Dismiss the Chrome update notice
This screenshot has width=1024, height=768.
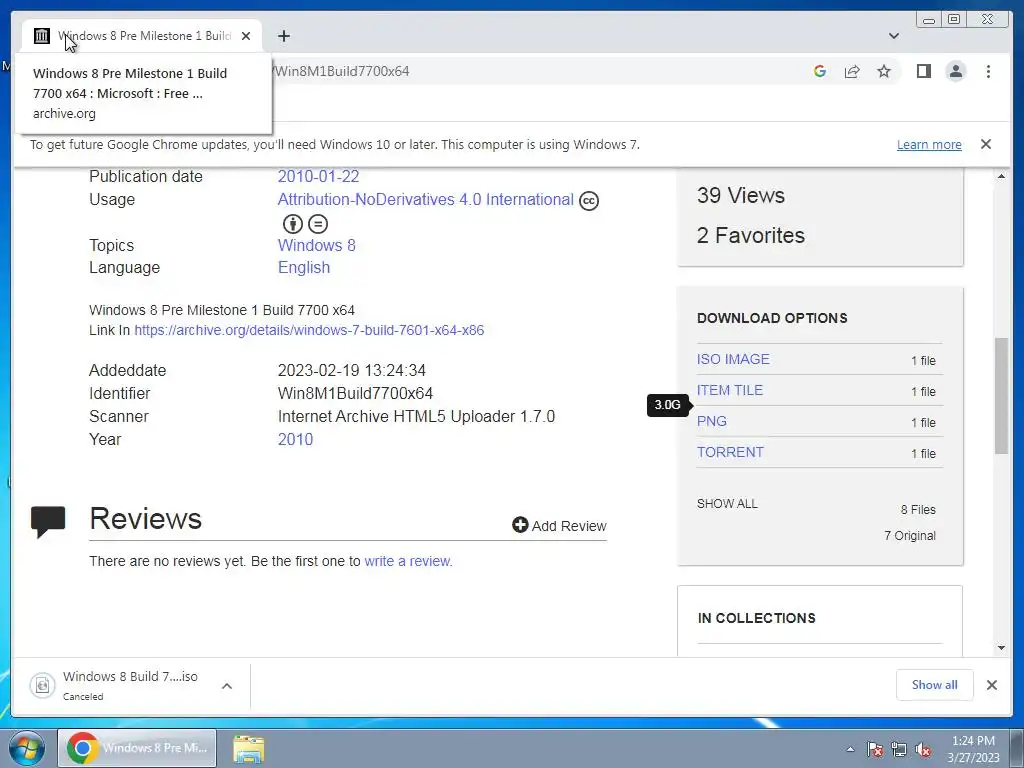point(986,144)
